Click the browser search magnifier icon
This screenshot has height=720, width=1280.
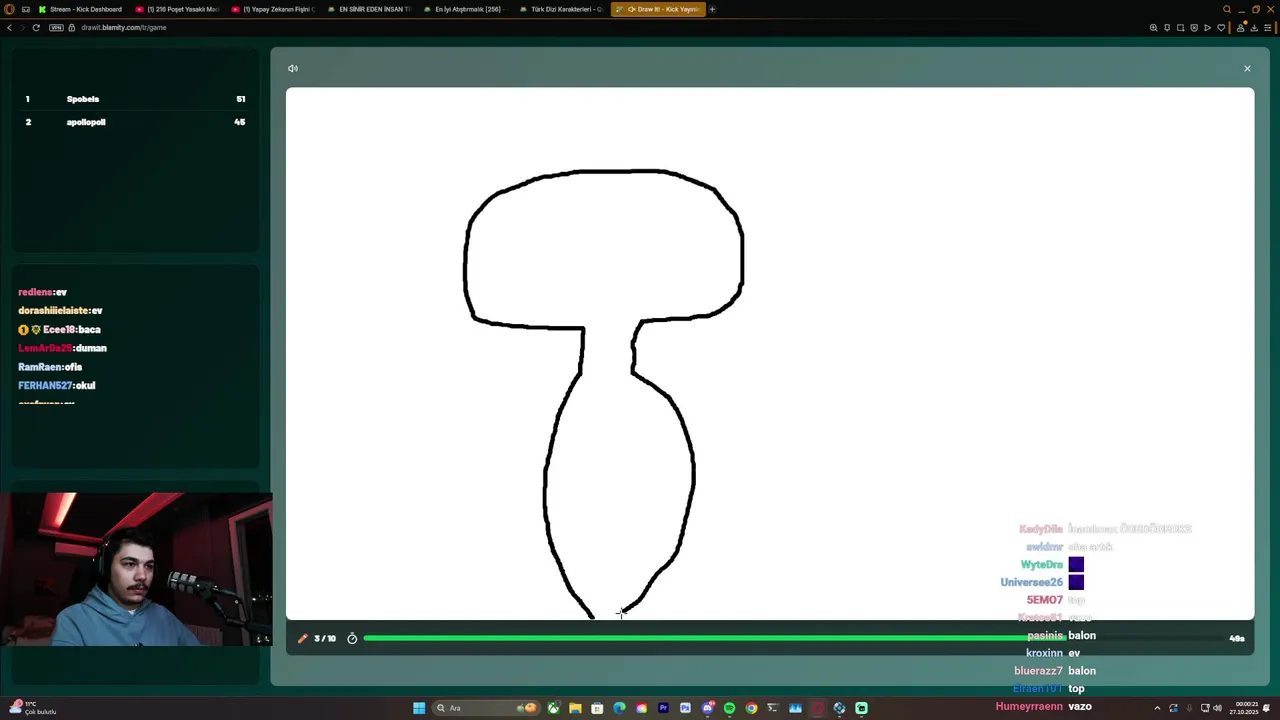click(x=1227, y=9)
